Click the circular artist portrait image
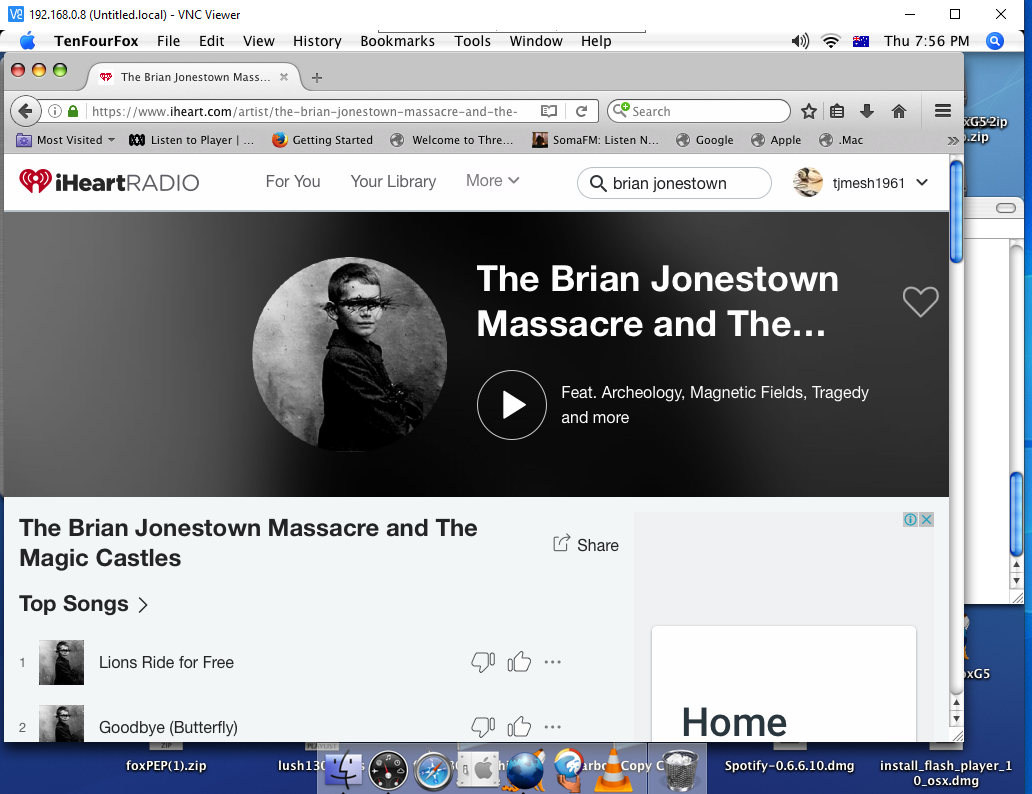1032x794 pixels. click(x=349, y=354)
